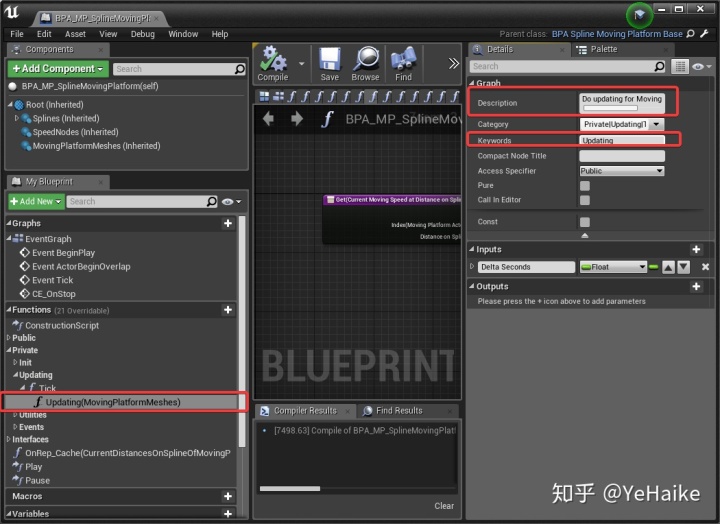The image size is (720, 524).
Task: Open the Debug menu
Action: (x=143, y=34)
